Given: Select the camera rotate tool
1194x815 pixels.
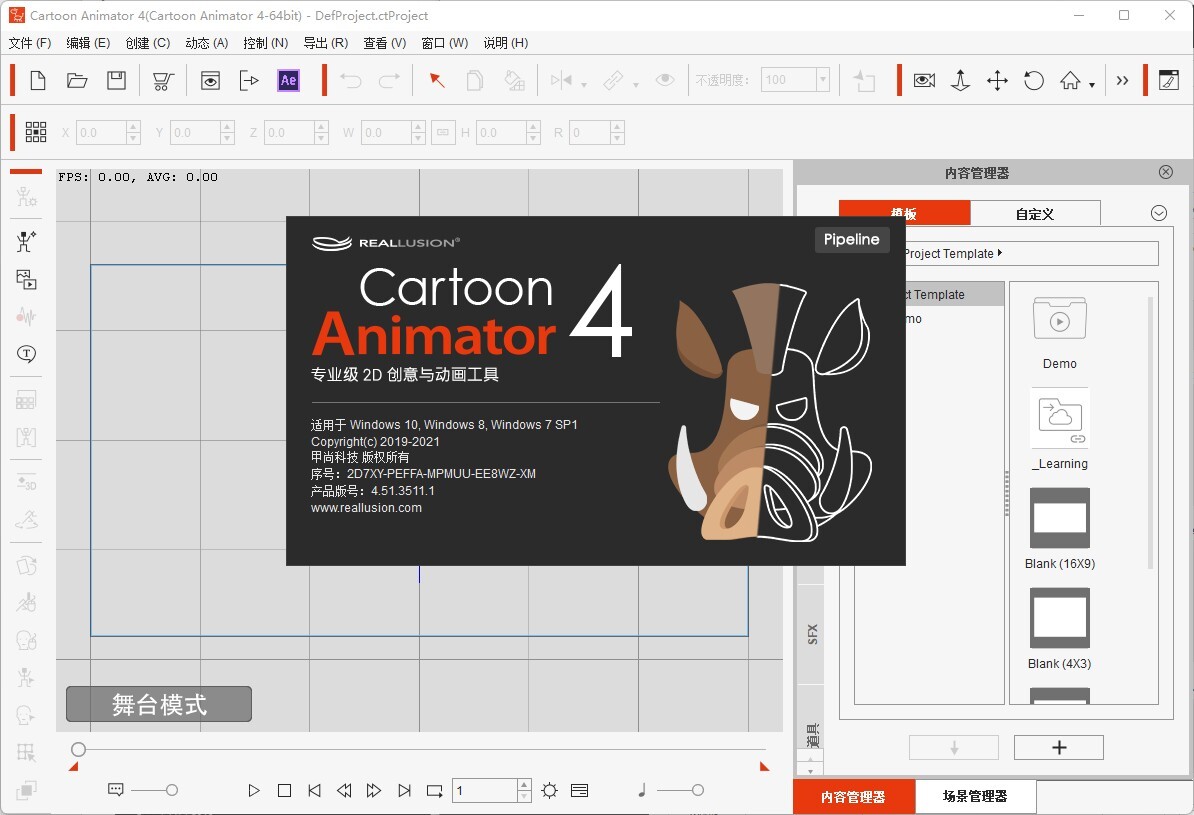Looking at the screenshot, I should [1033, 80].
